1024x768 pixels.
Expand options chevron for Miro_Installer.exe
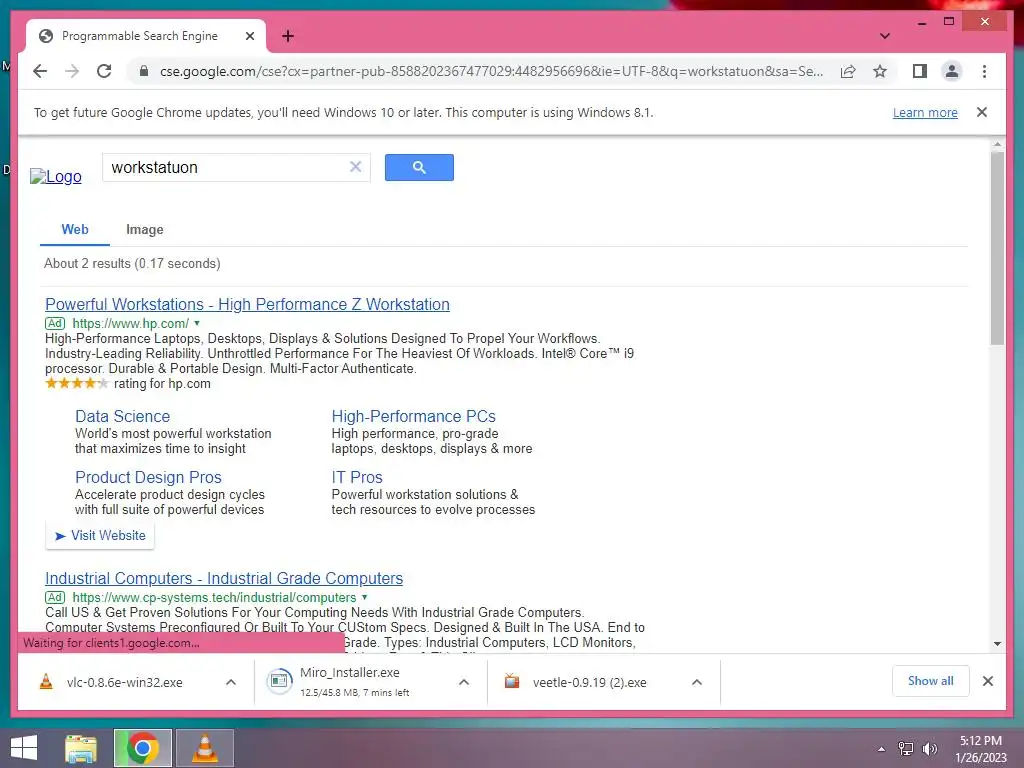coord(464,682)
